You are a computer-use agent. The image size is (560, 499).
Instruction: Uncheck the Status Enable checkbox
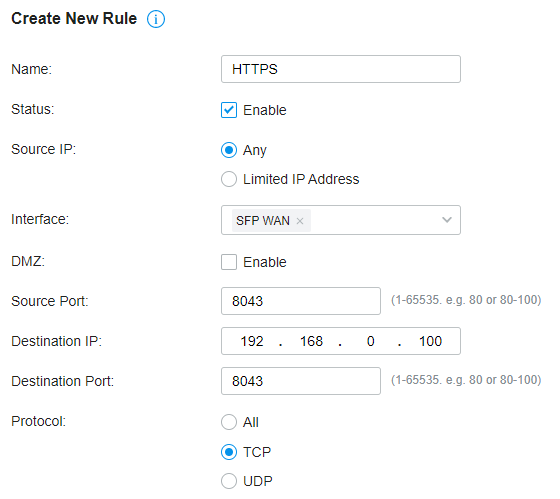[x=229, y=110]
